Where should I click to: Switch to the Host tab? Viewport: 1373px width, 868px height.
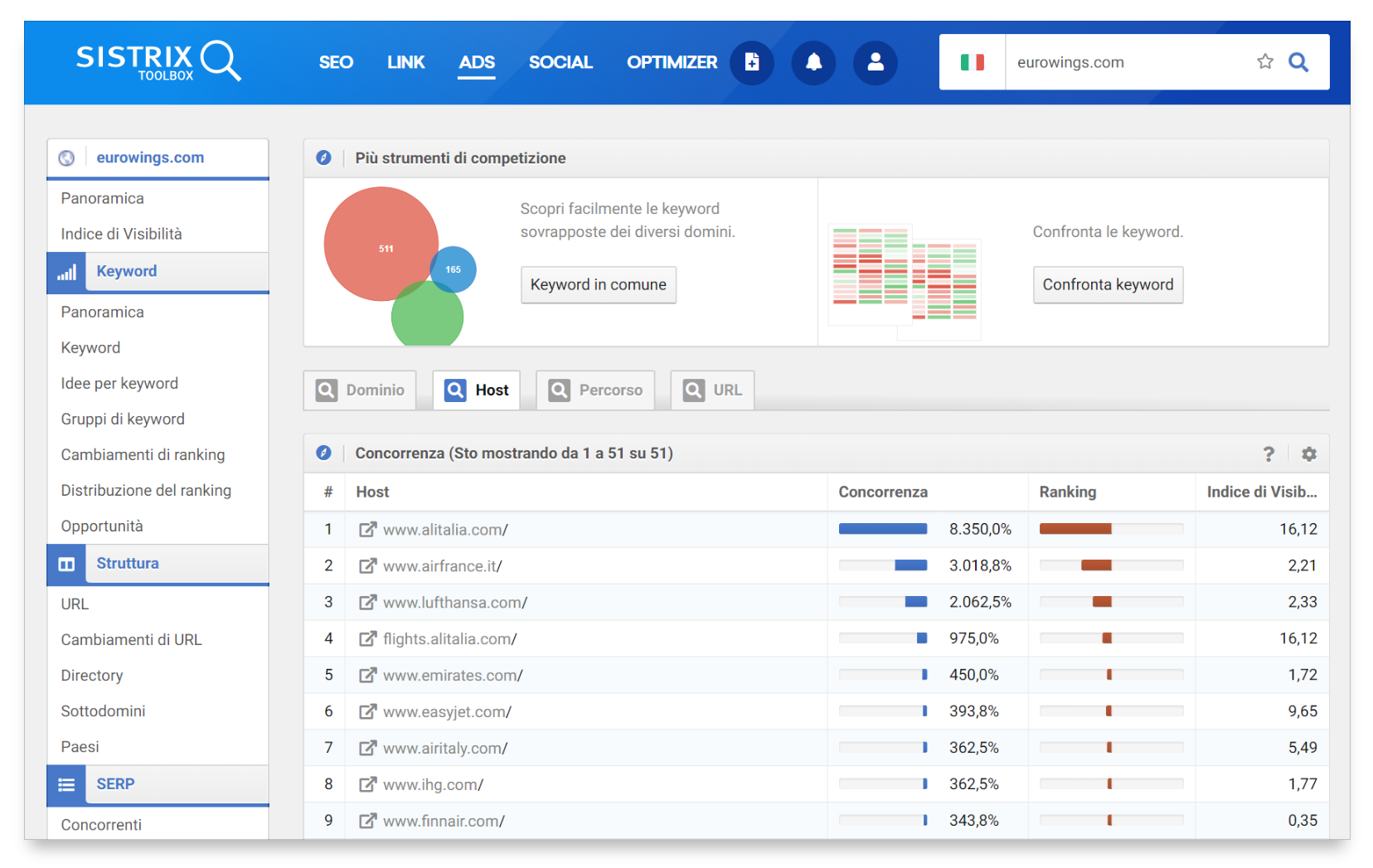477,390
